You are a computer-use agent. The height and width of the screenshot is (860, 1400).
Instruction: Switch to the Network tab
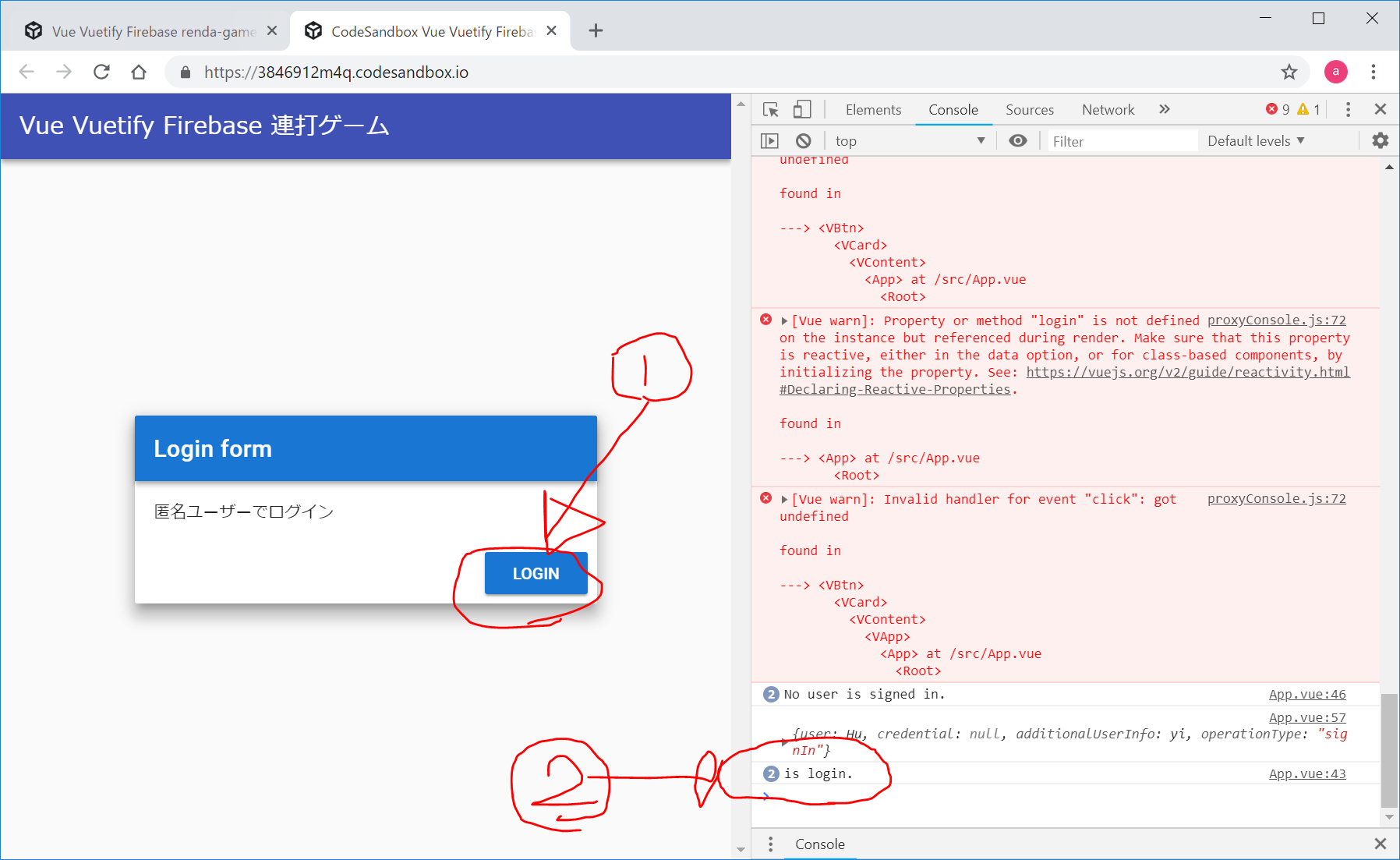pos(1108,110)
